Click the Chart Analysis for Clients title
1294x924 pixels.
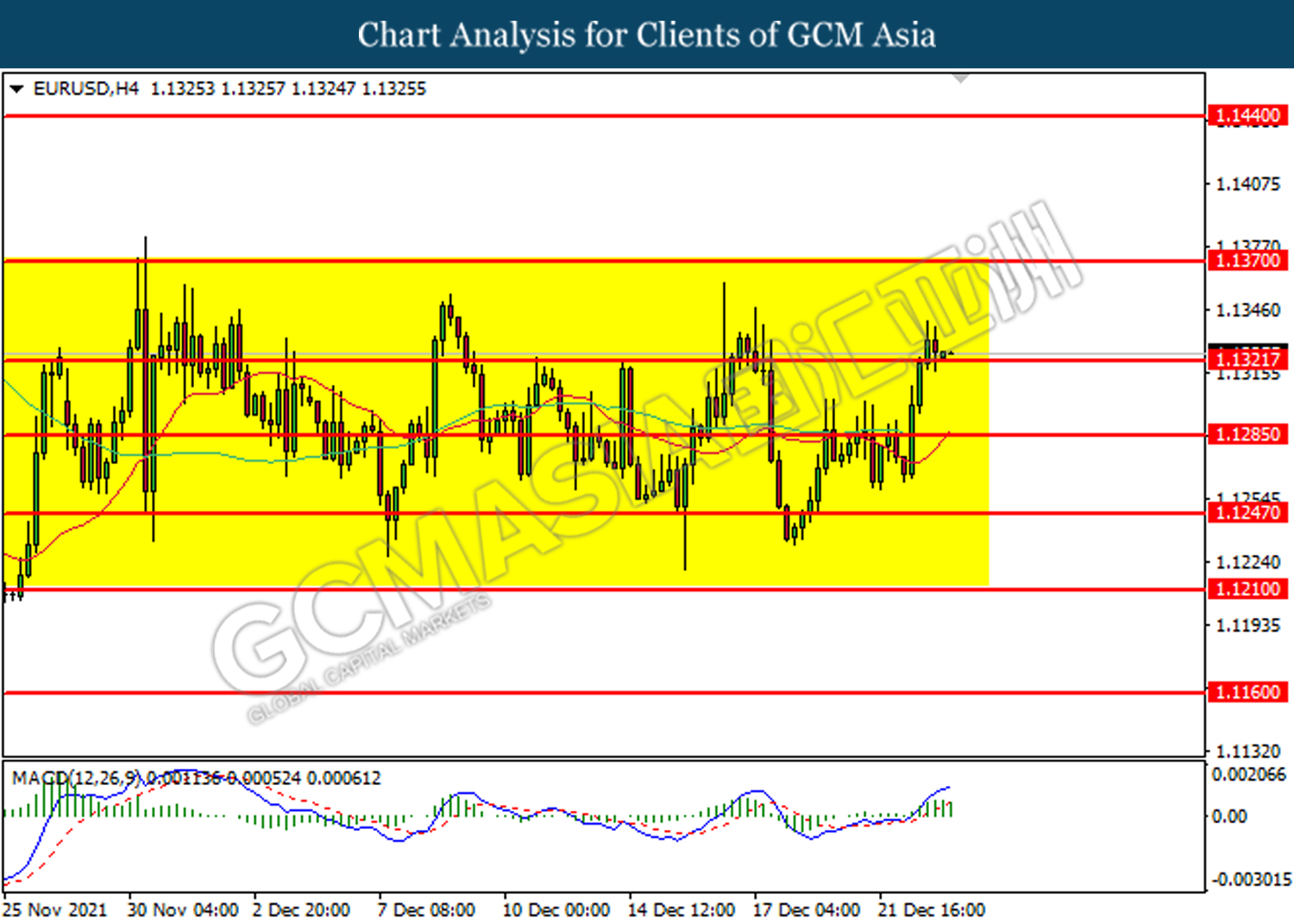pyautogui.click(x=647, y=35)
